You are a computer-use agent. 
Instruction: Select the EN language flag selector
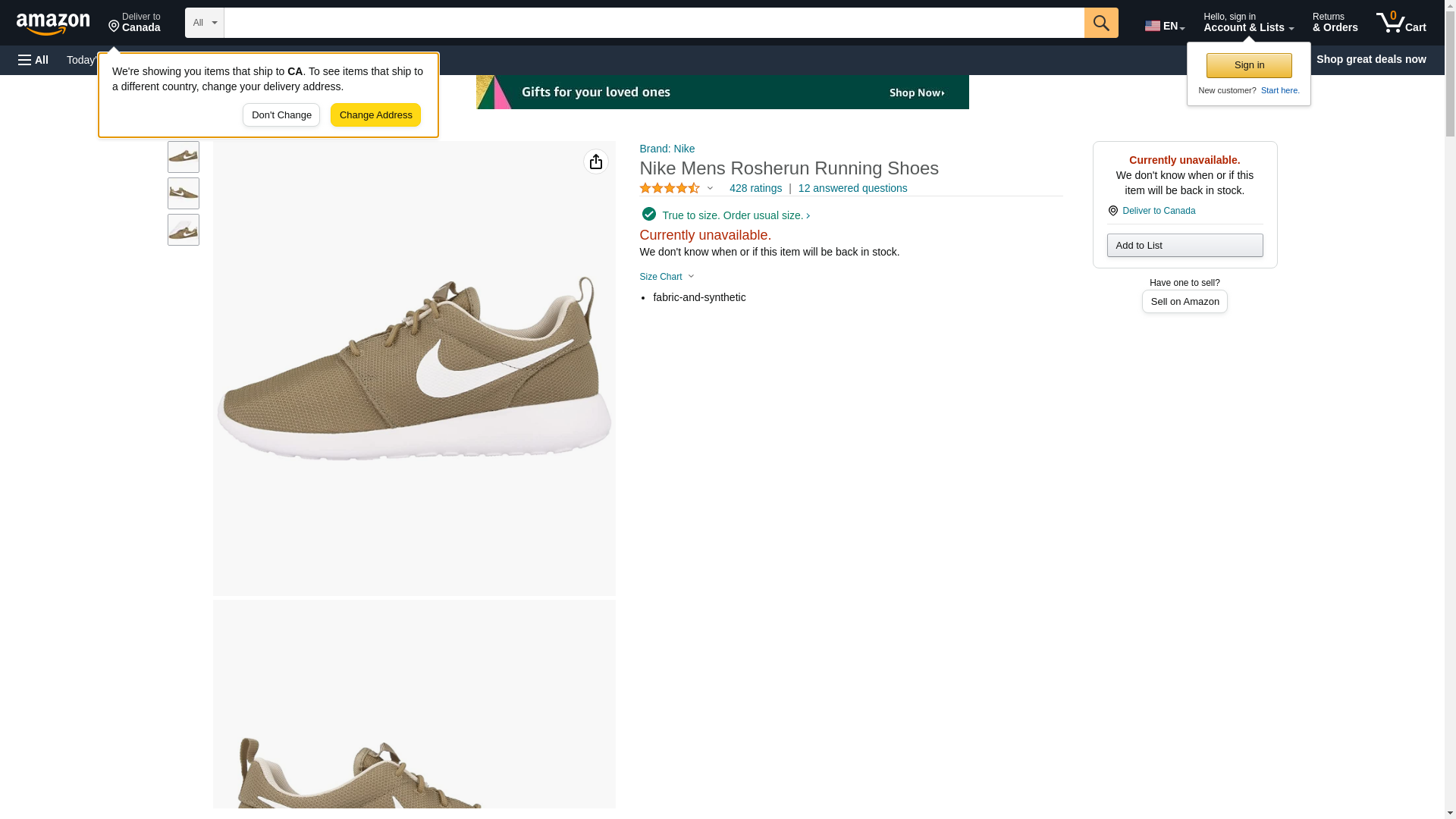tap(1164, 25)
